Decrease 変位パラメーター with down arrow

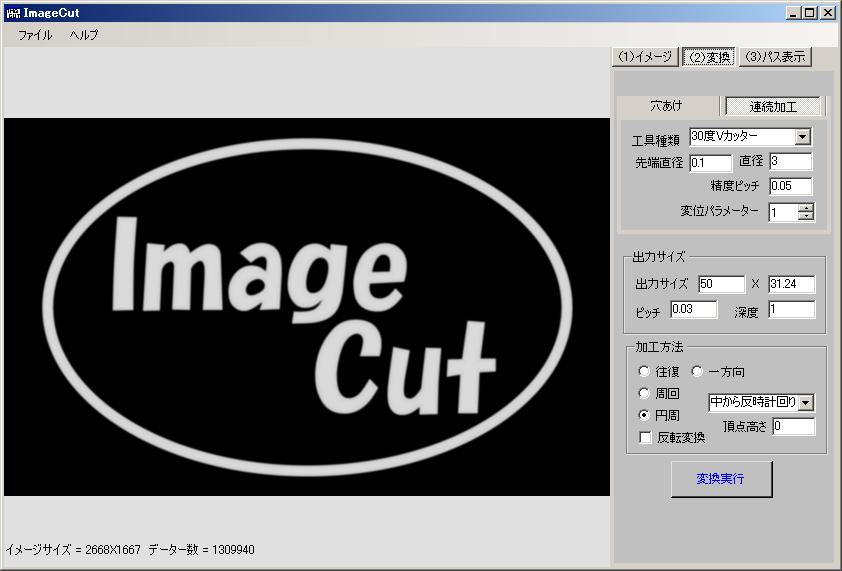pyautogui.click(x=805, y=216)
